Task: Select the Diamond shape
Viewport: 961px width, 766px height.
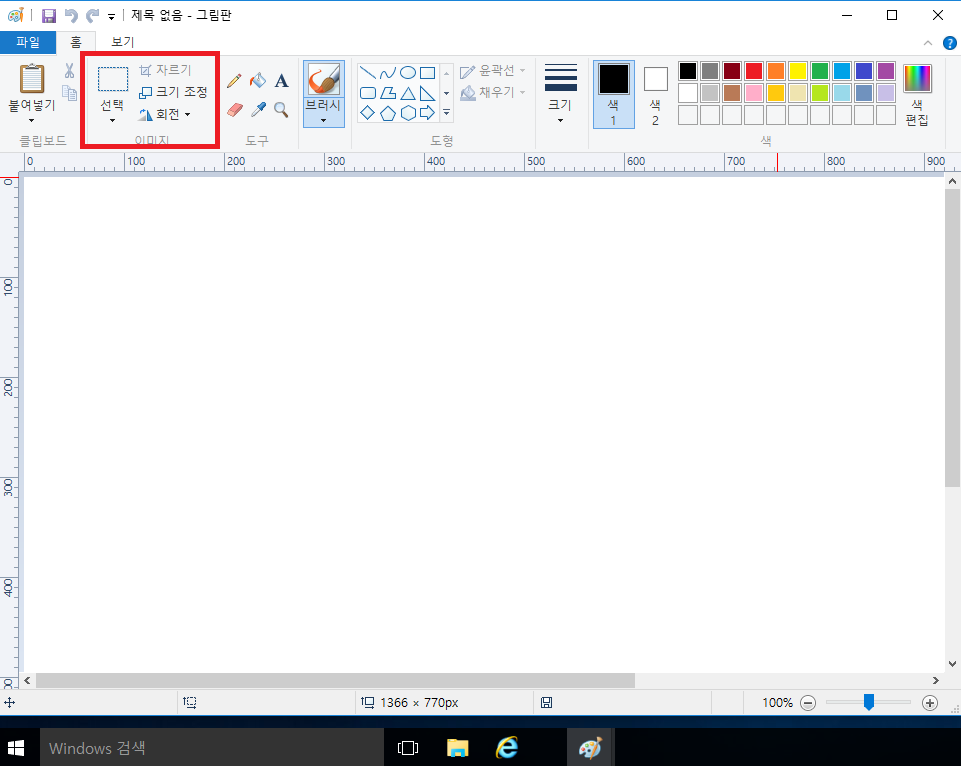Action: 368,113
